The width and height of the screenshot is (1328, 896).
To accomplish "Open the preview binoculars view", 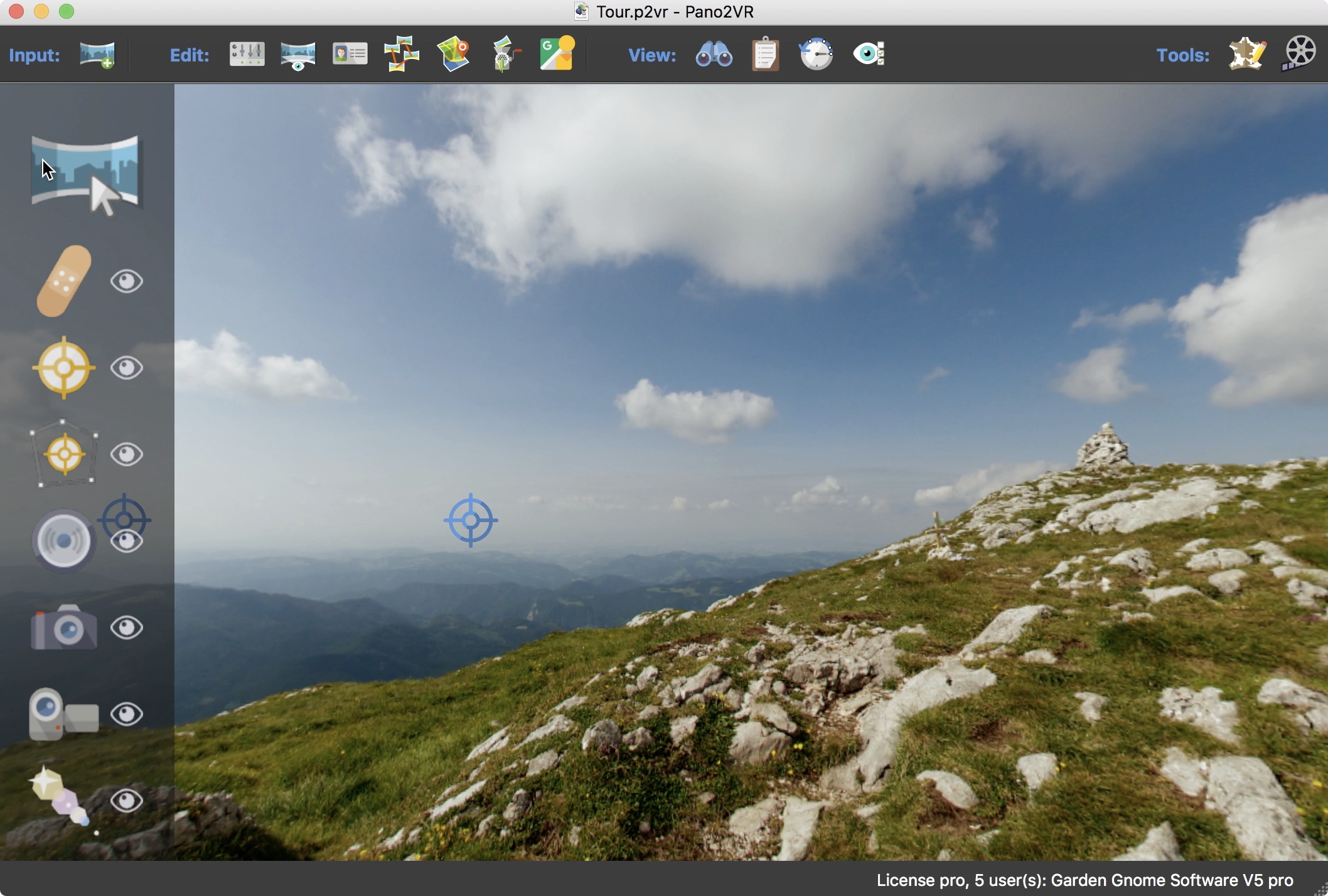I will pos(714,54).
